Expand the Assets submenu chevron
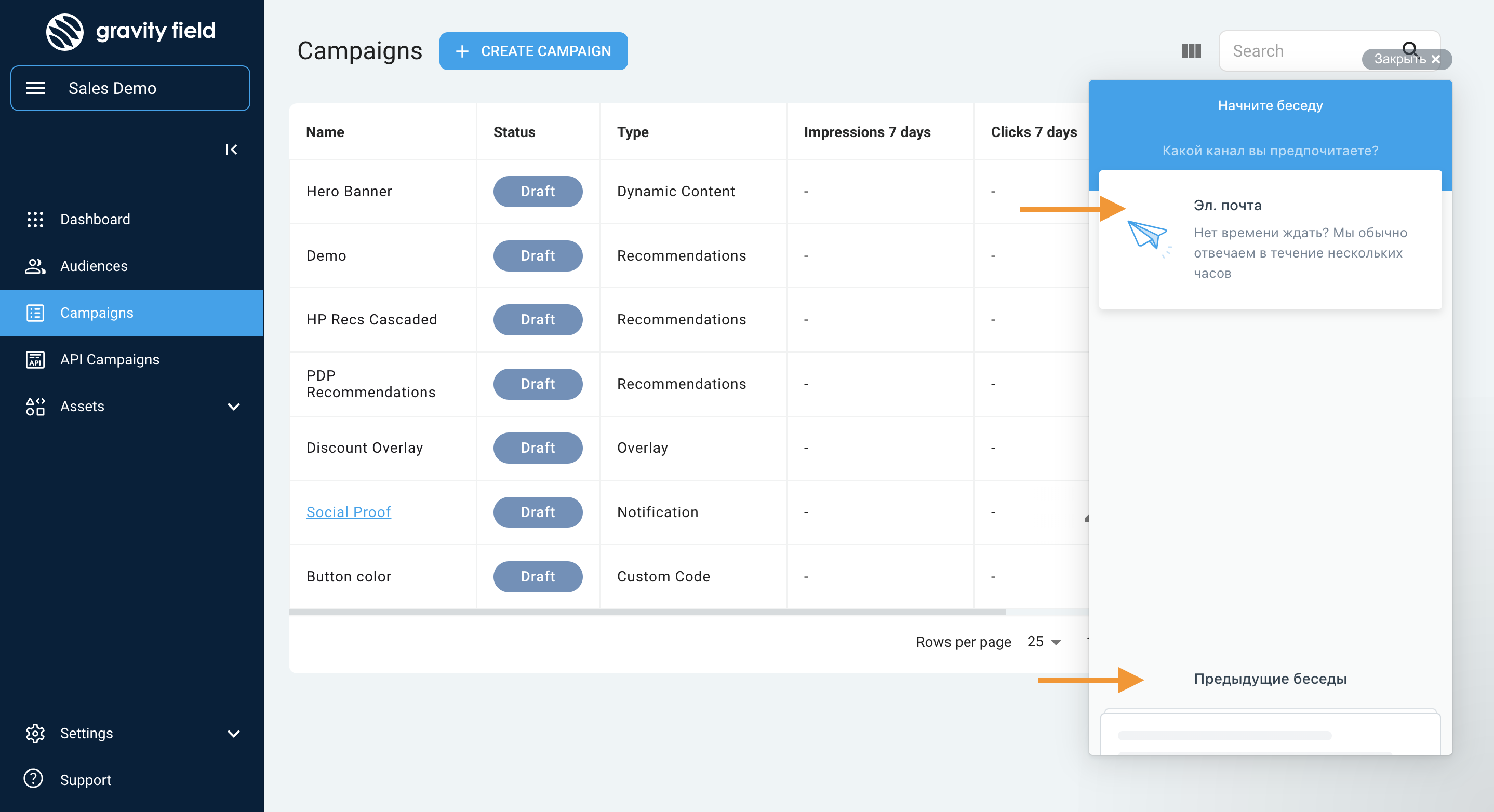This screenshot has height=812, width=1494. click(233, 407)
